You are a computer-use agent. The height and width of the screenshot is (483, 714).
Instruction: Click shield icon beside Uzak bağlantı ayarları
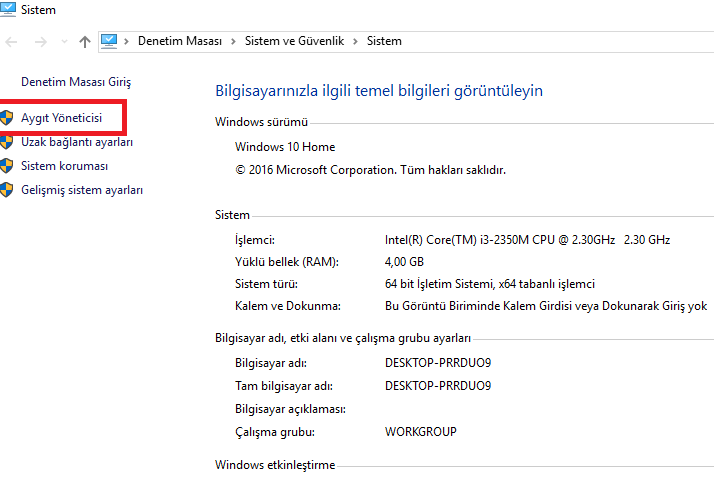pos(6,142)
